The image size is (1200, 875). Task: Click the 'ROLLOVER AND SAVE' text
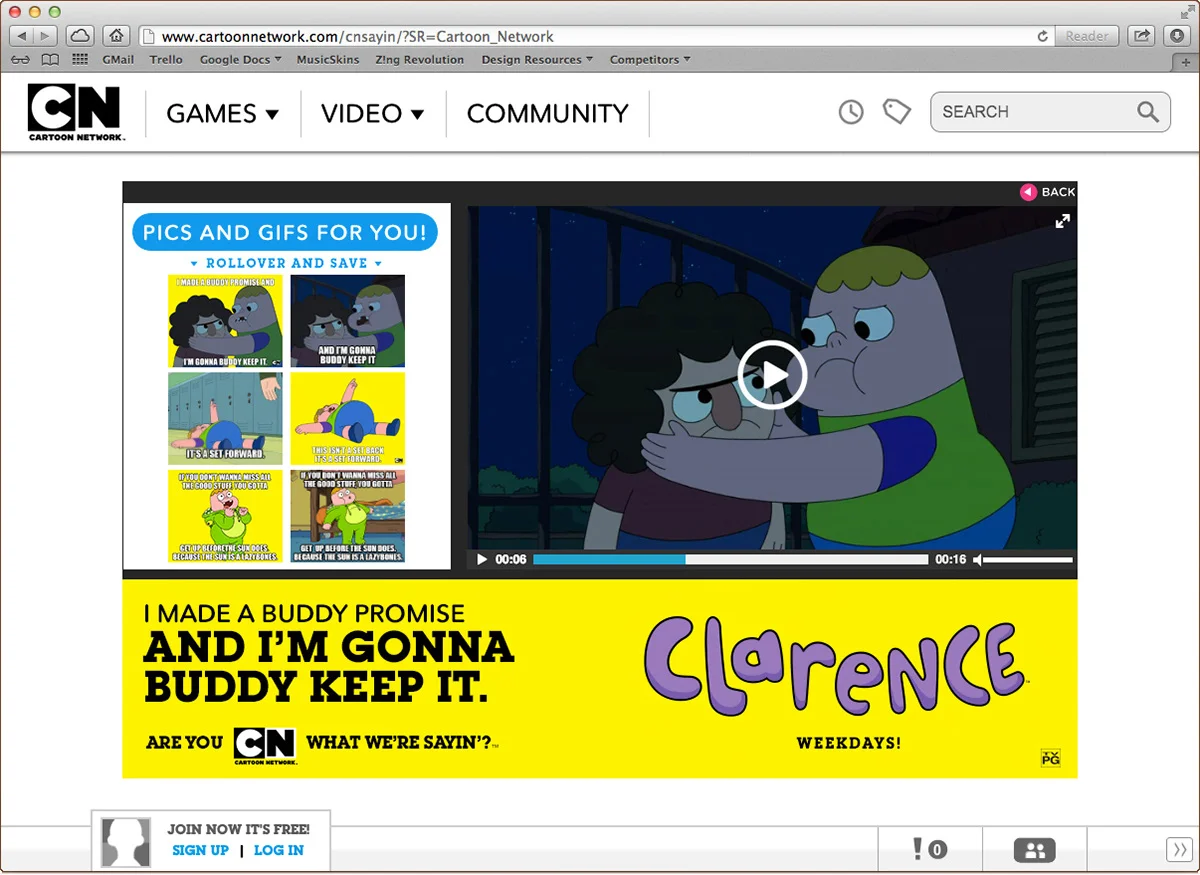pos(287,263)
